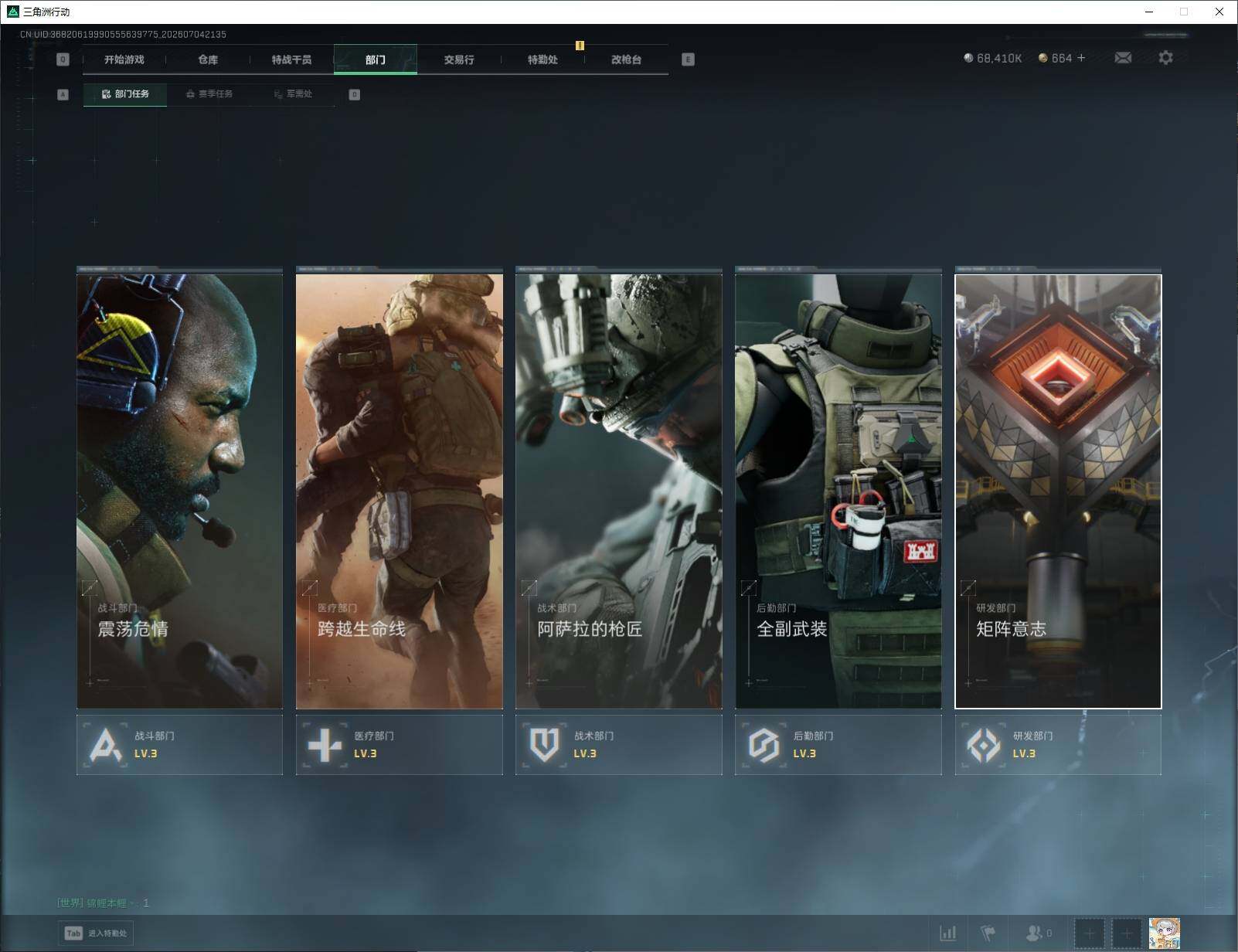The image size is (1238, 952).
Task: Select the 军需处 sub-tab
Action: [293, 94]
